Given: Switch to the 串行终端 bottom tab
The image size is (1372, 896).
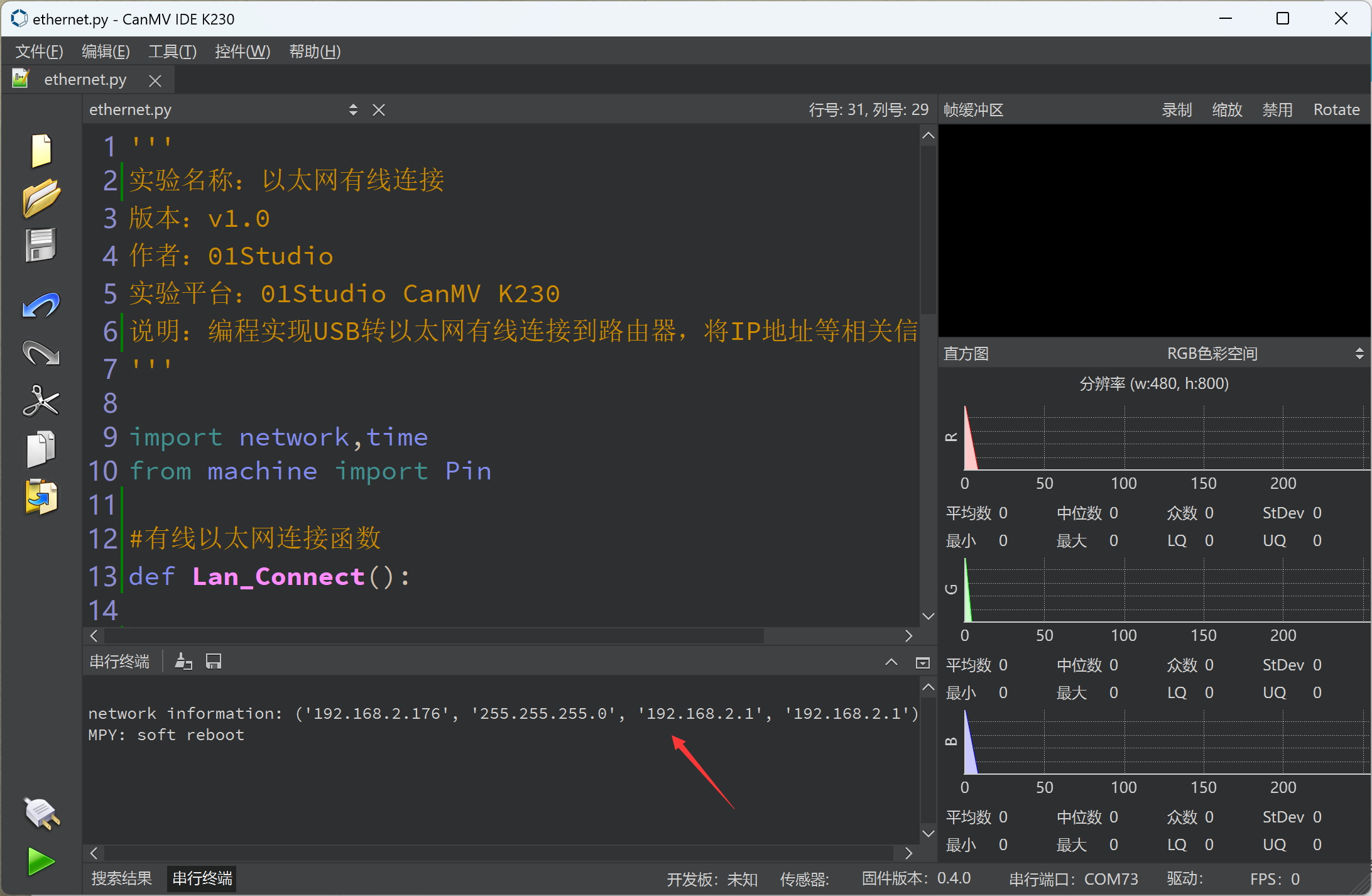Looking at the screenshot, I should click(x=202, y=878).
